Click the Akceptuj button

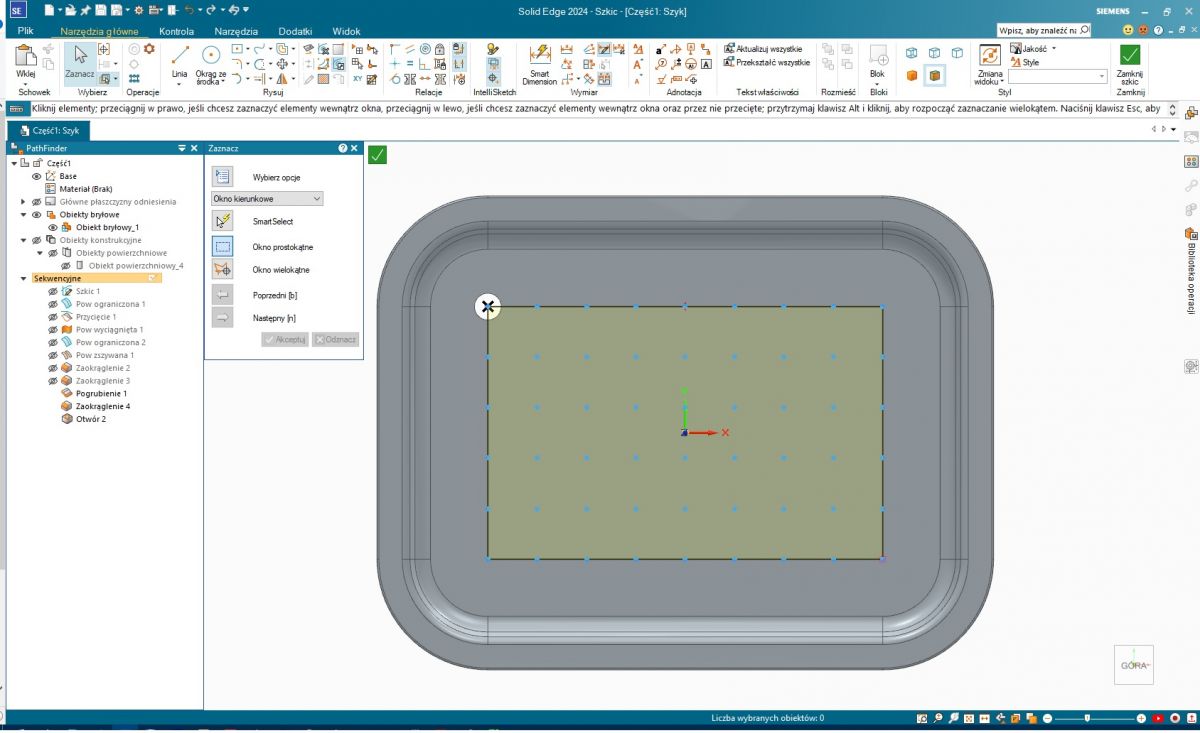coord(285,340)
